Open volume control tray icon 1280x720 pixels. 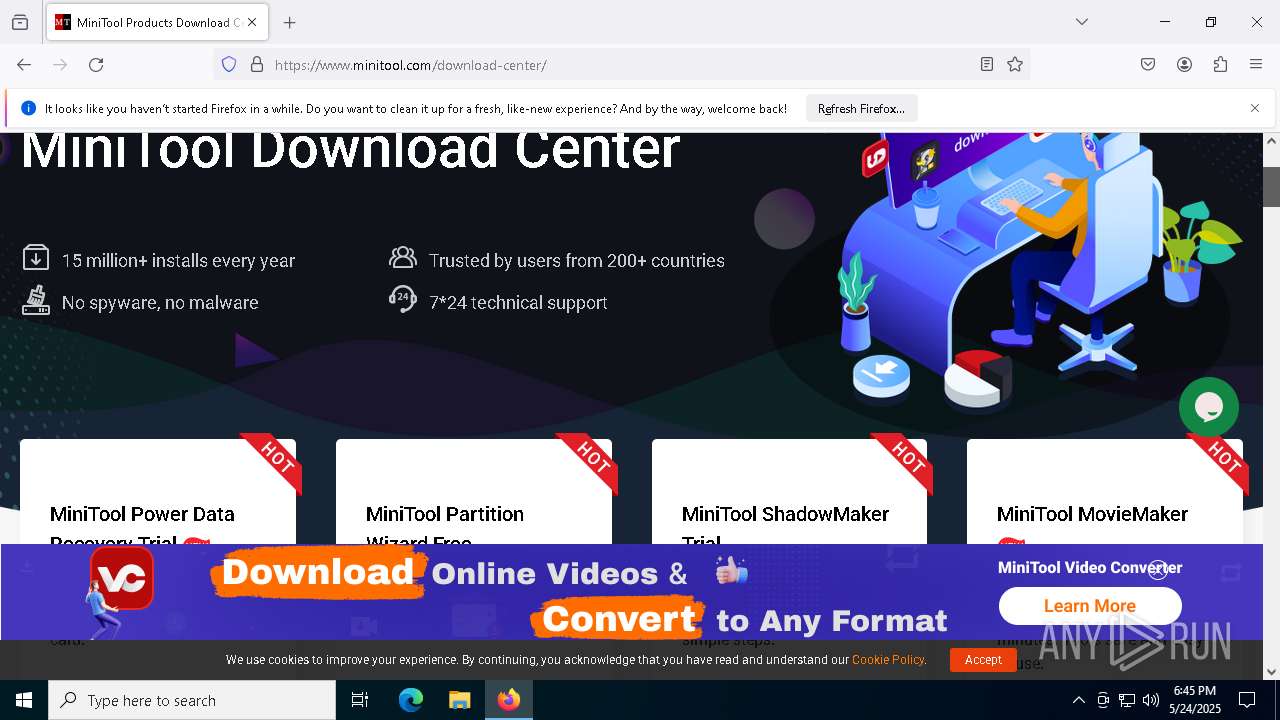coord(1151,700)
